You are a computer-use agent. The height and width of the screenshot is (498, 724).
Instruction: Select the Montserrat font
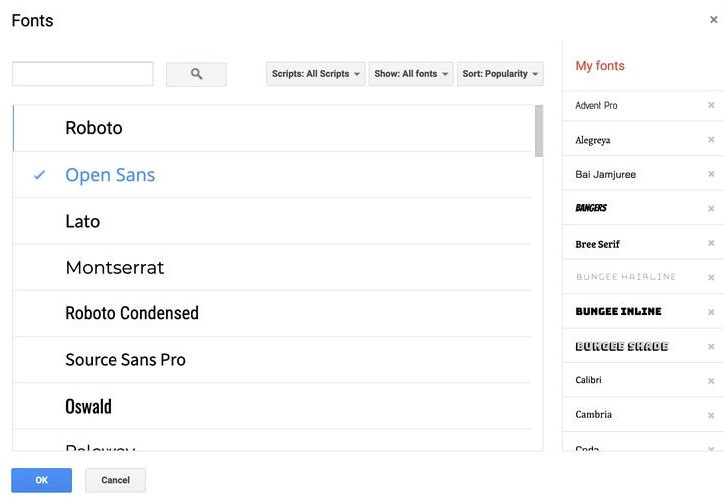click(x=272, y=267)
